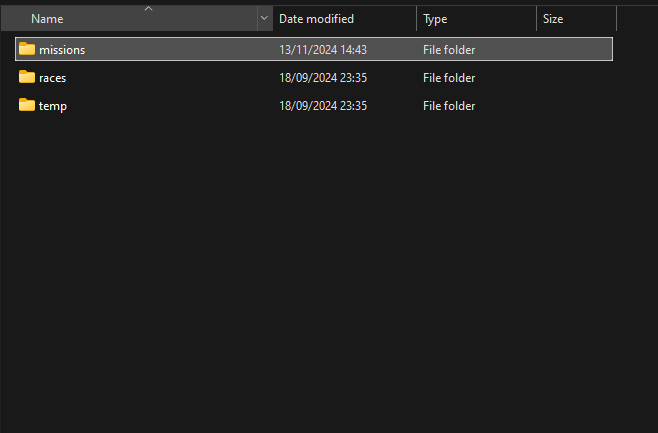Sort by Date modified column header
The image size is (658, 433).
pos(316,19)
